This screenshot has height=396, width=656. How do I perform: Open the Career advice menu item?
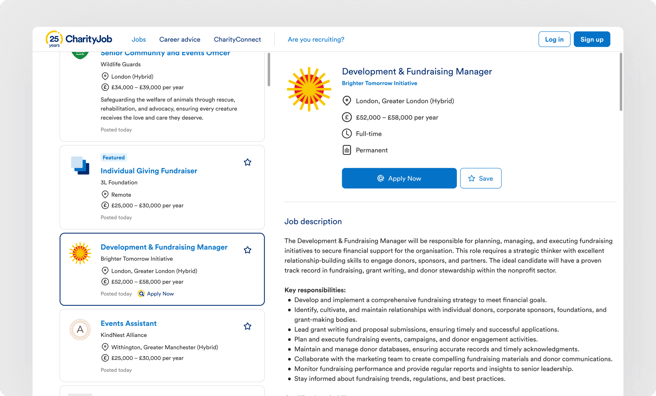(179, 39)
